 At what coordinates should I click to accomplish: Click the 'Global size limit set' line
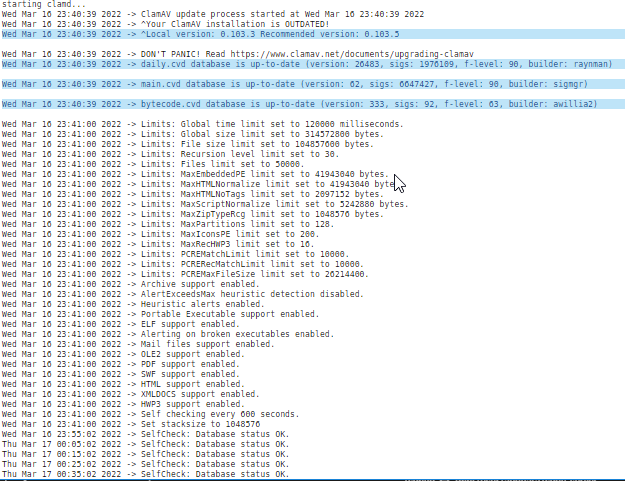coord(193,134)
